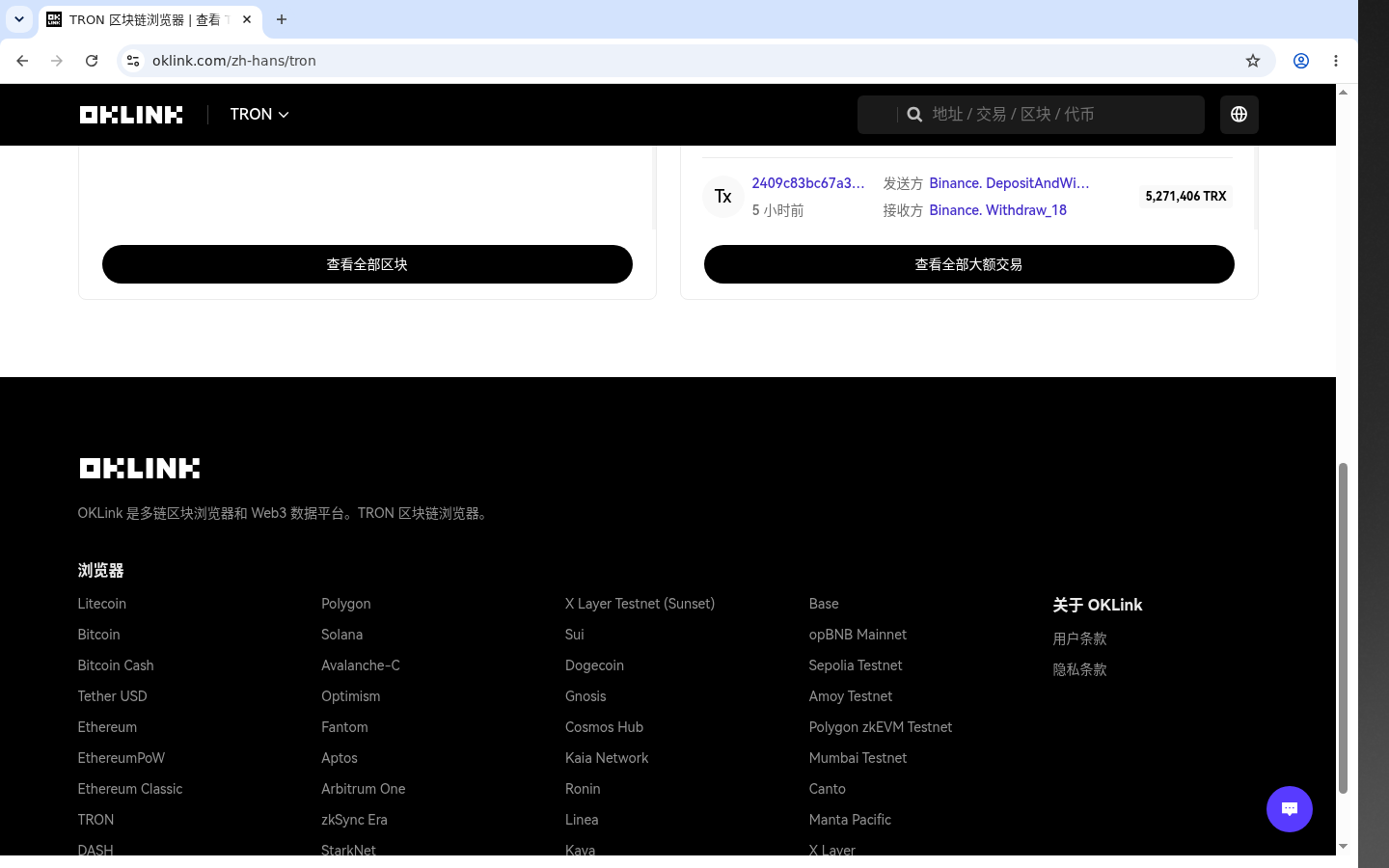View site information icon in address bar
The width and height of the screenshot is (1389, 868).
point(133,61)
